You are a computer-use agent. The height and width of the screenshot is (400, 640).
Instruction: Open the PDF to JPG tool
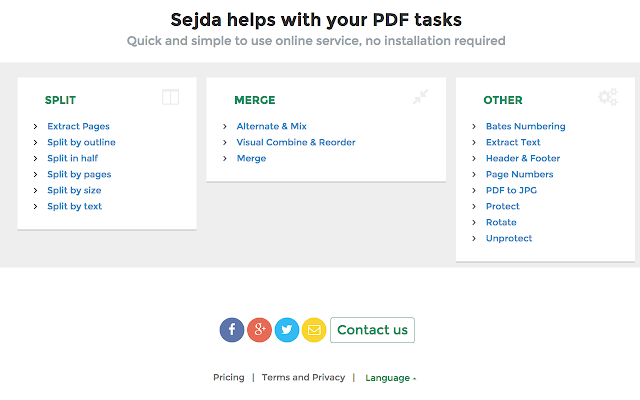coord(511,190)
